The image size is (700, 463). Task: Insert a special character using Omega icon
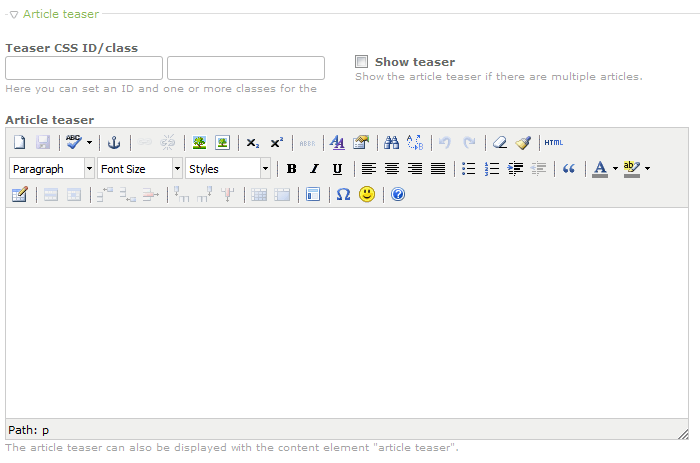(x=343, y=194)
